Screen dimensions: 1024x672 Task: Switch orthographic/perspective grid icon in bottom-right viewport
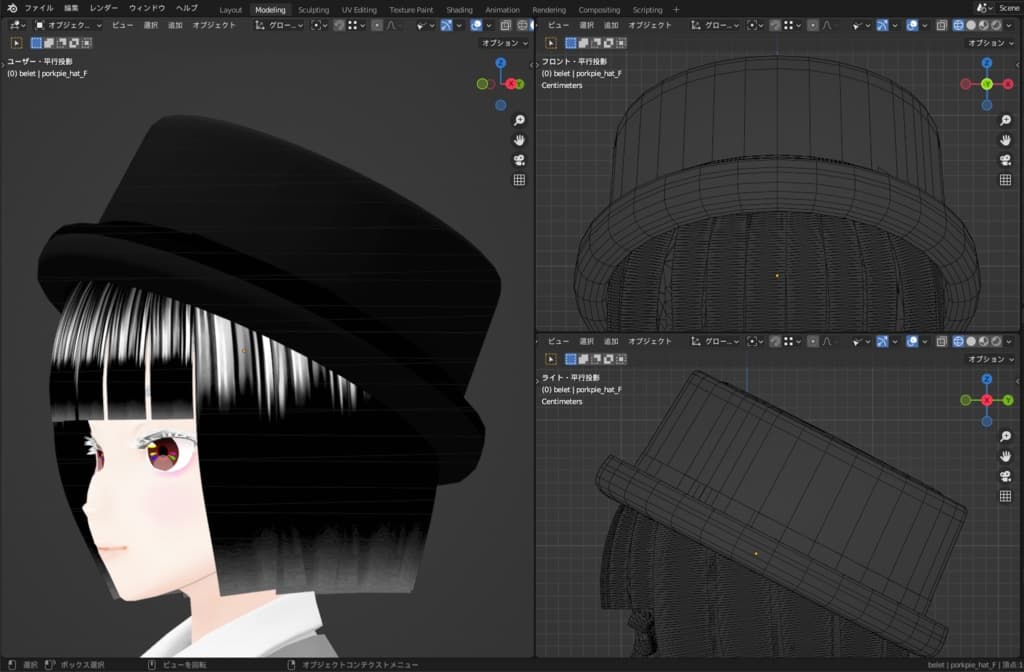point(1005,496)
